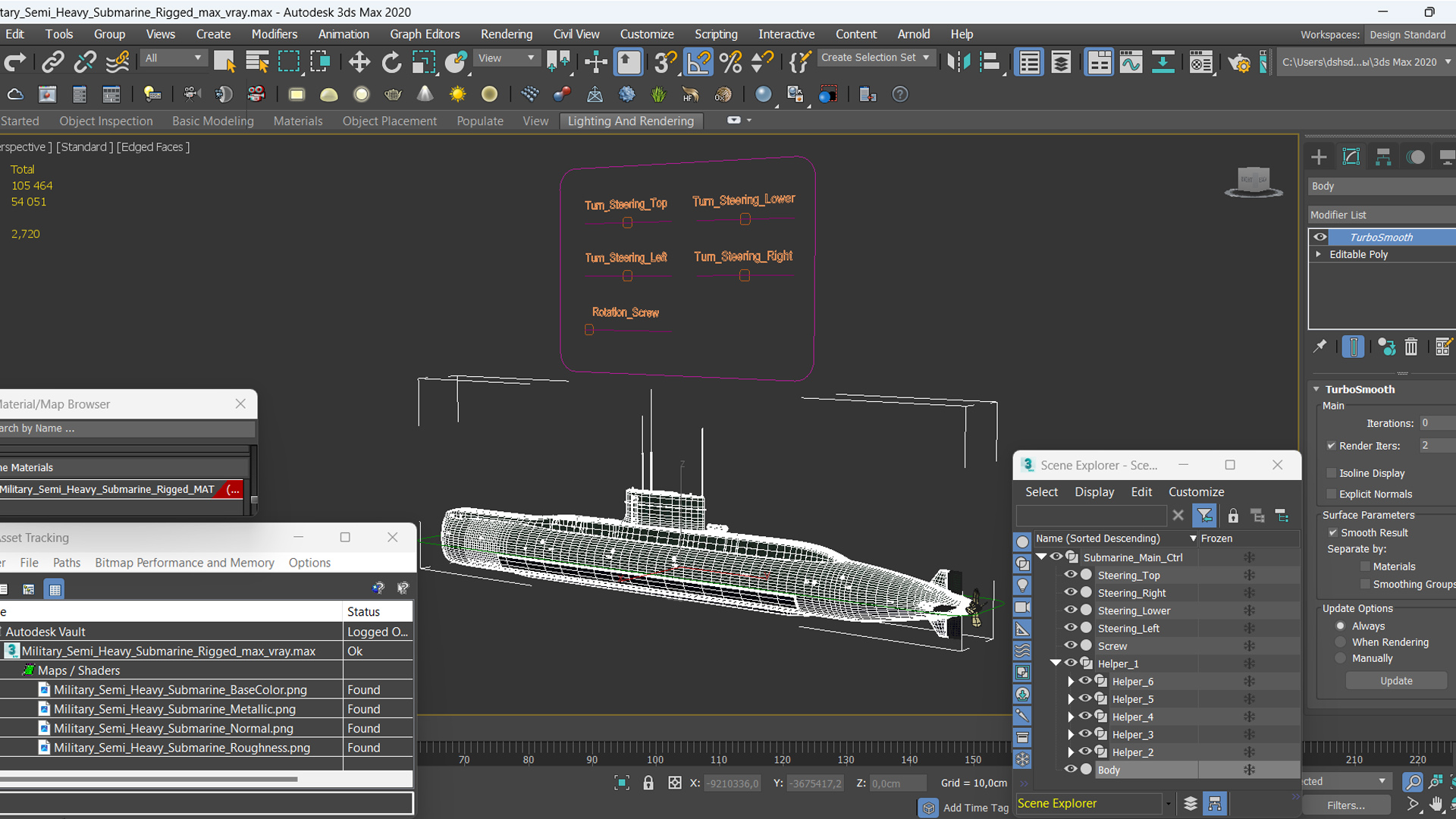Click the Turn_Steering_Right slider handle

[745, 276]
